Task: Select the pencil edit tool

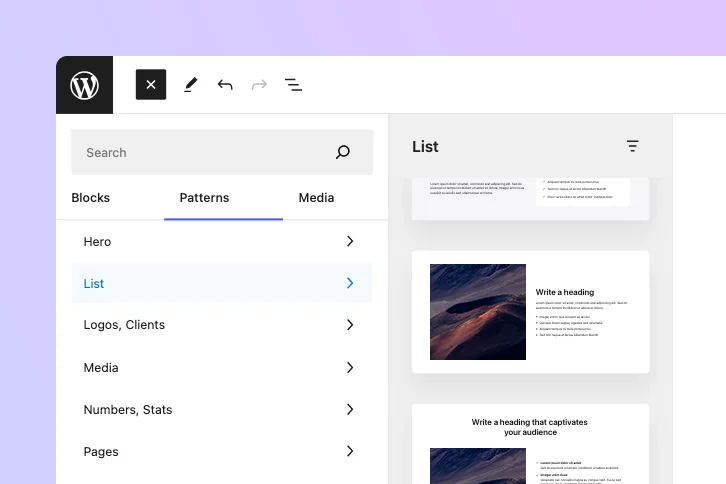Action: pos(190,85)
